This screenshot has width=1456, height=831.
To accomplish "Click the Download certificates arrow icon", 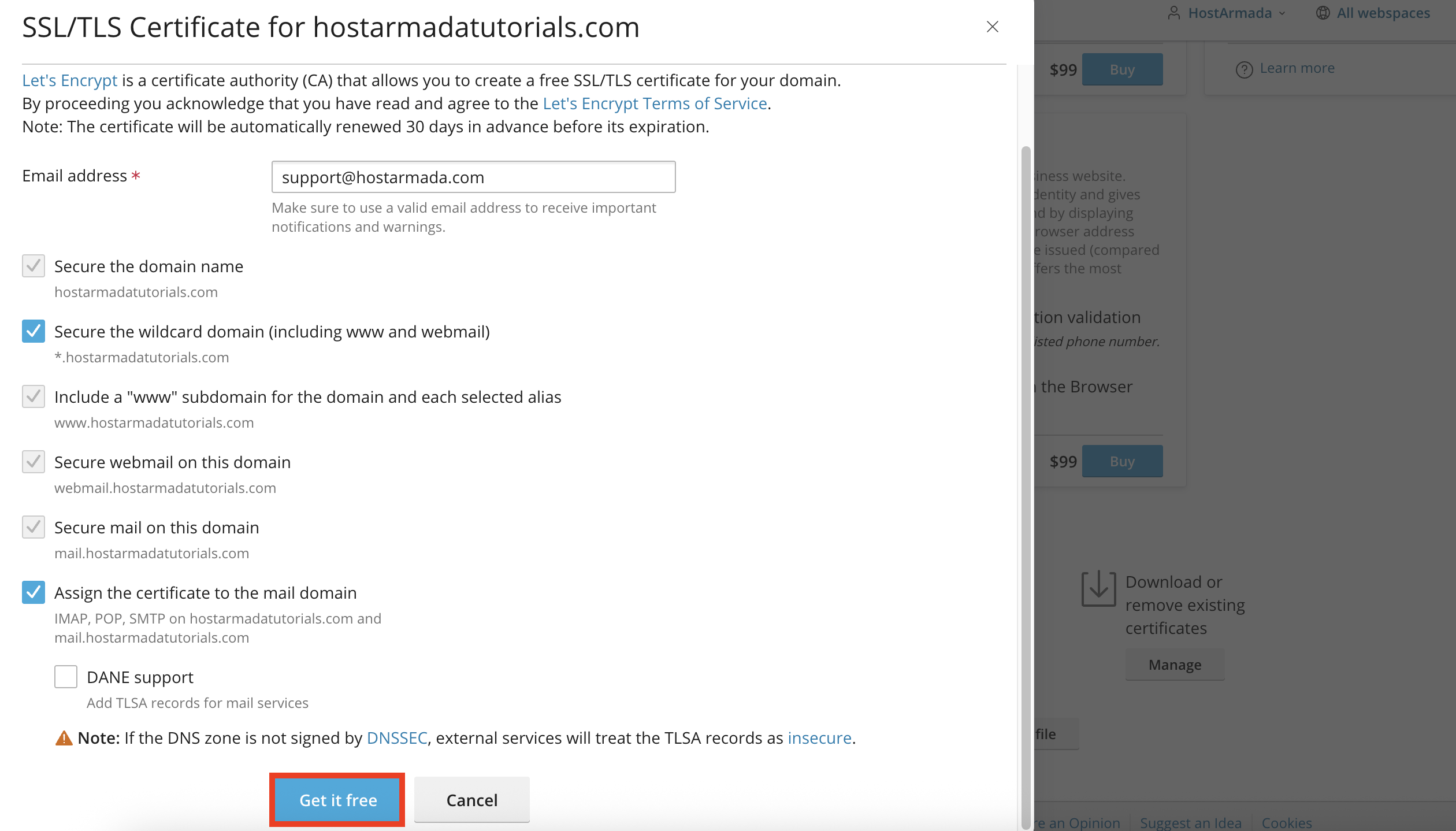I will 1098,588.
